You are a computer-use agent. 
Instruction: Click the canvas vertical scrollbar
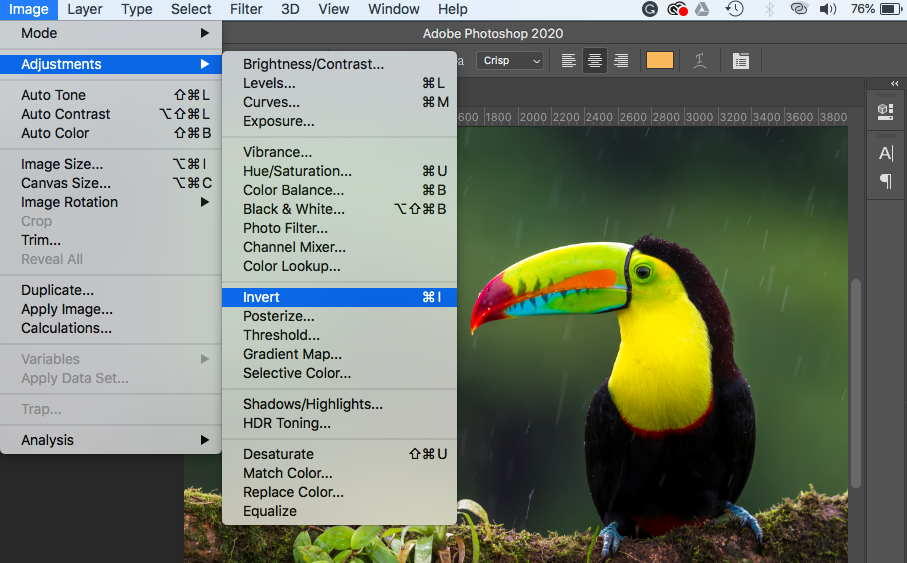pos(856,383)
